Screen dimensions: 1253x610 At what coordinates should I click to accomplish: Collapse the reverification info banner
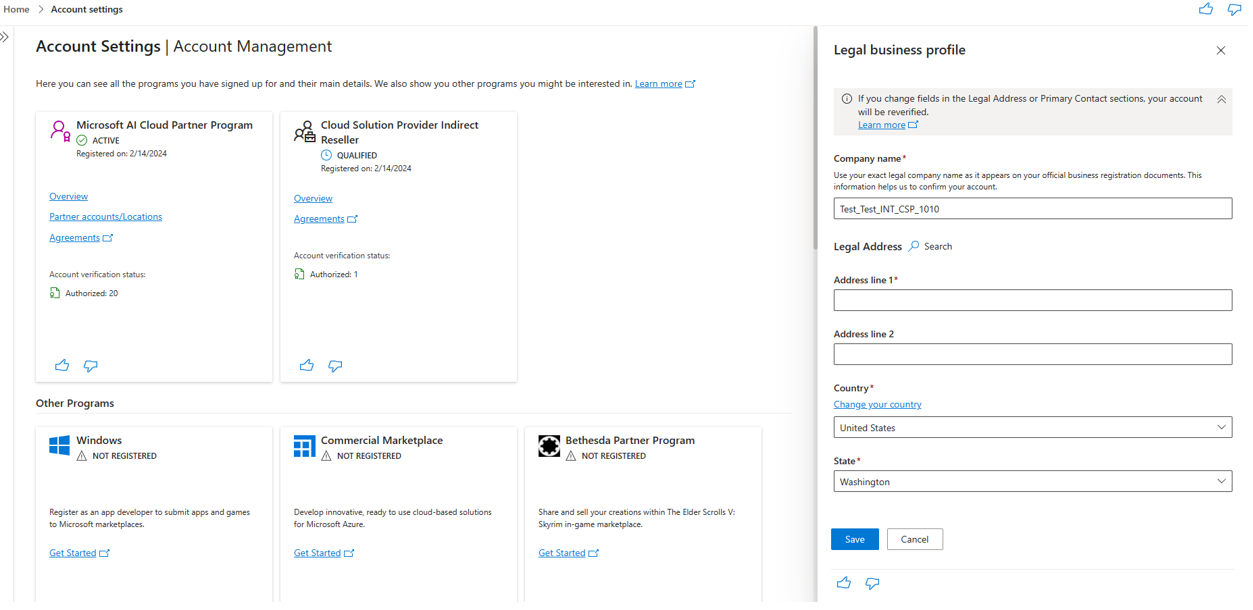[1221, 100]
